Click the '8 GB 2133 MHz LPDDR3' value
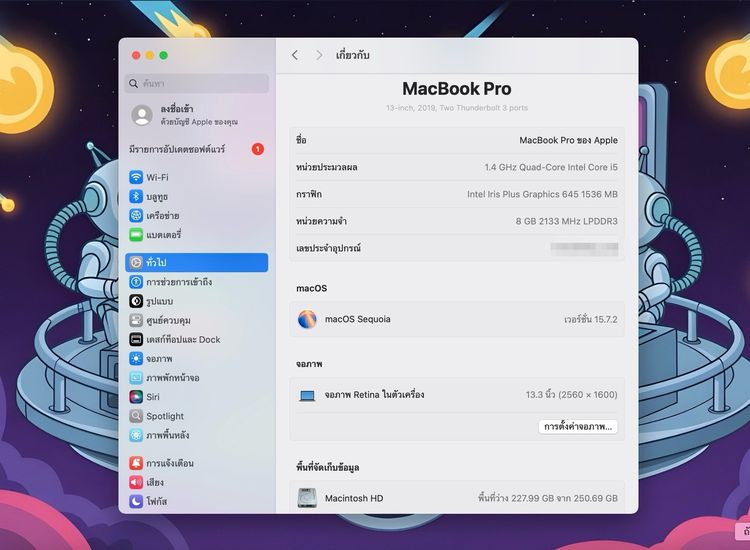This screenshot has width=750, height=550. (x=567, y=221)
